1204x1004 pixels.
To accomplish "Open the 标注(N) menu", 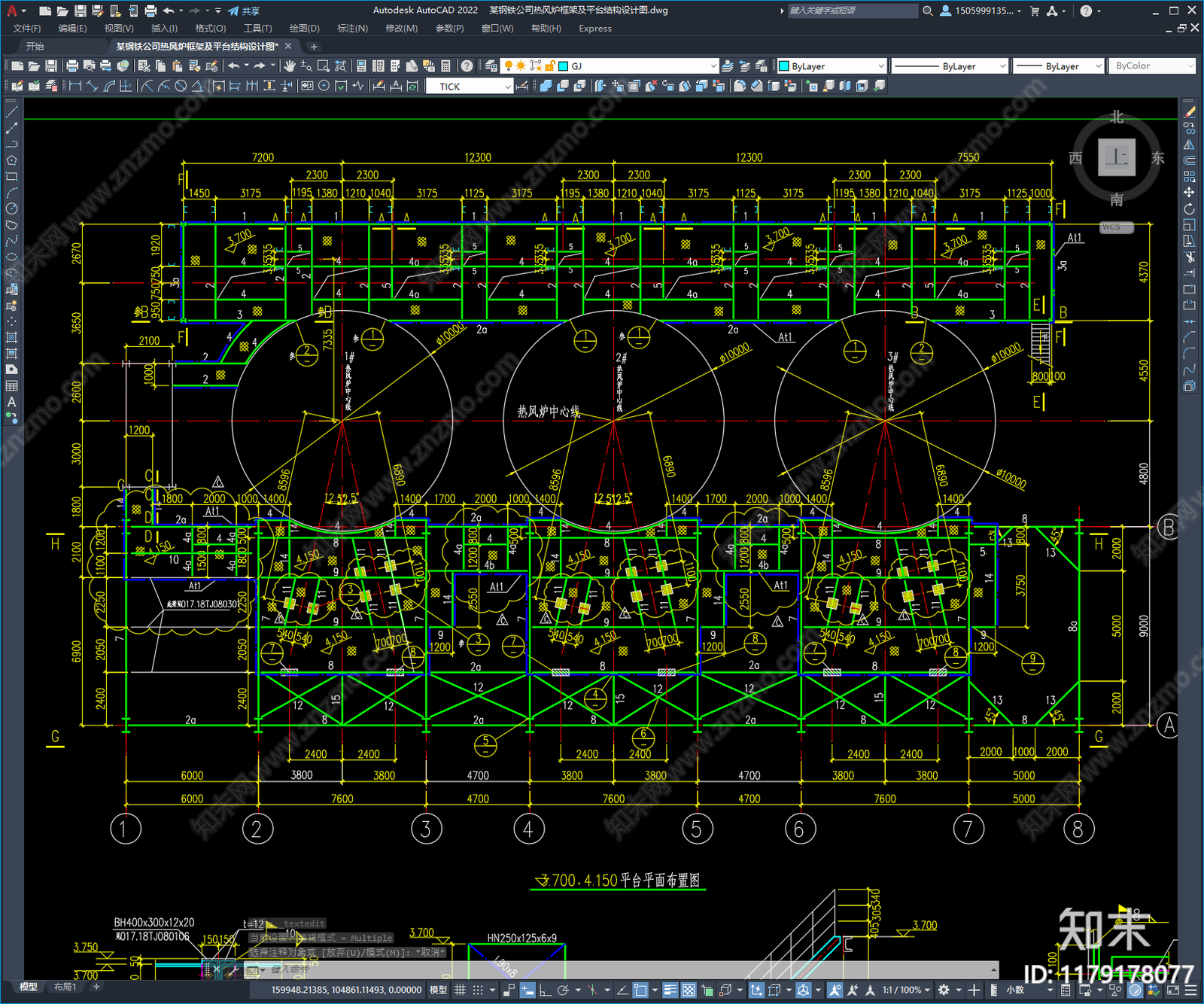I will click(x=352, y=29).
